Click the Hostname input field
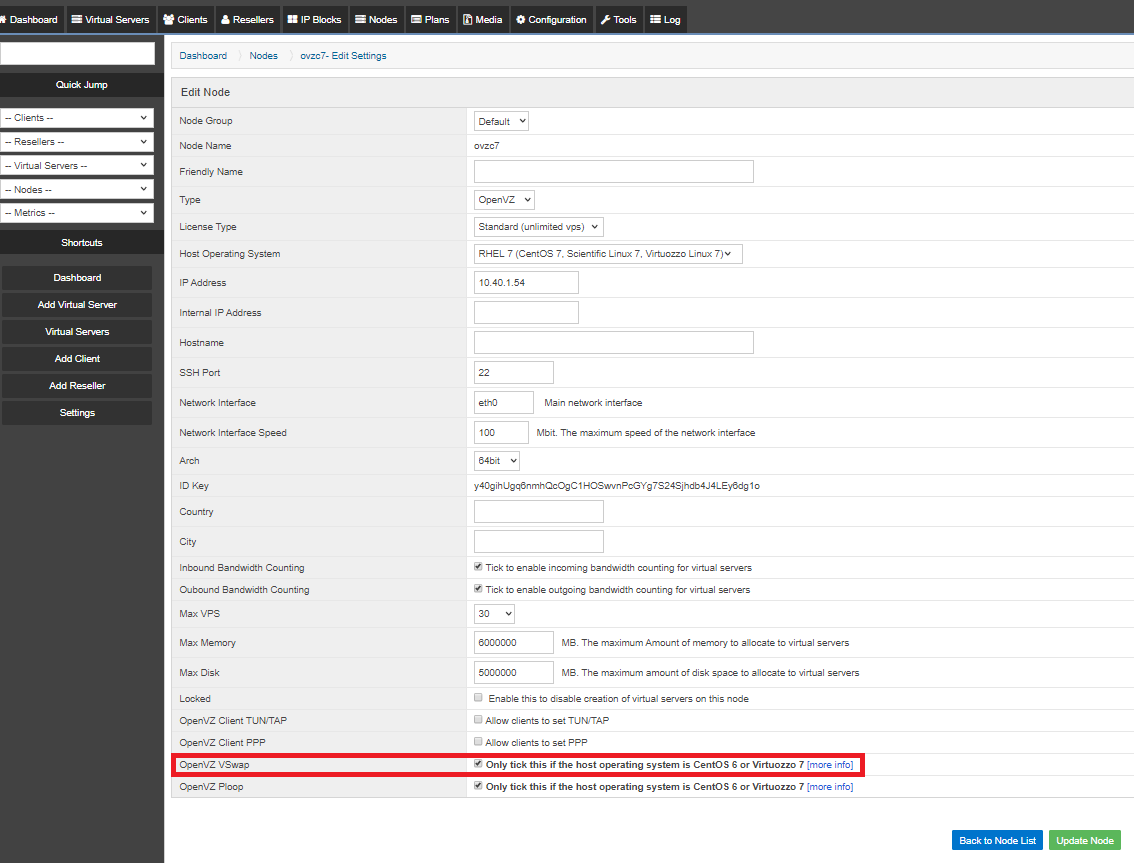This screenshot has height=863, width=1134. [613, 343]
